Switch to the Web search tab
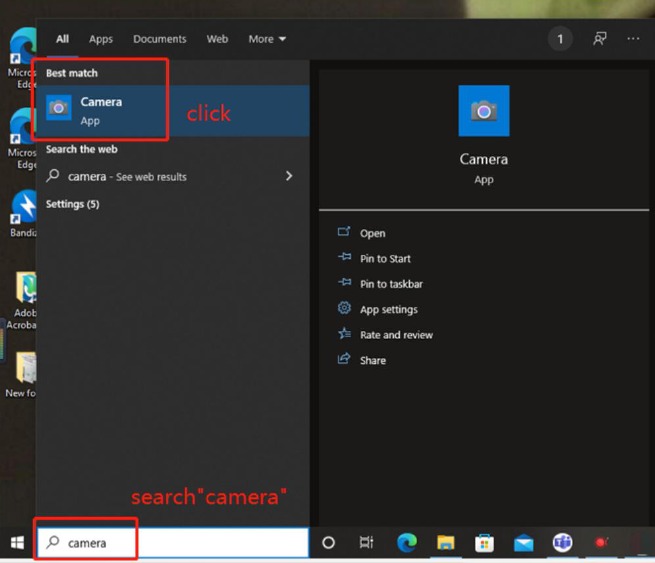 click(217, 39)
